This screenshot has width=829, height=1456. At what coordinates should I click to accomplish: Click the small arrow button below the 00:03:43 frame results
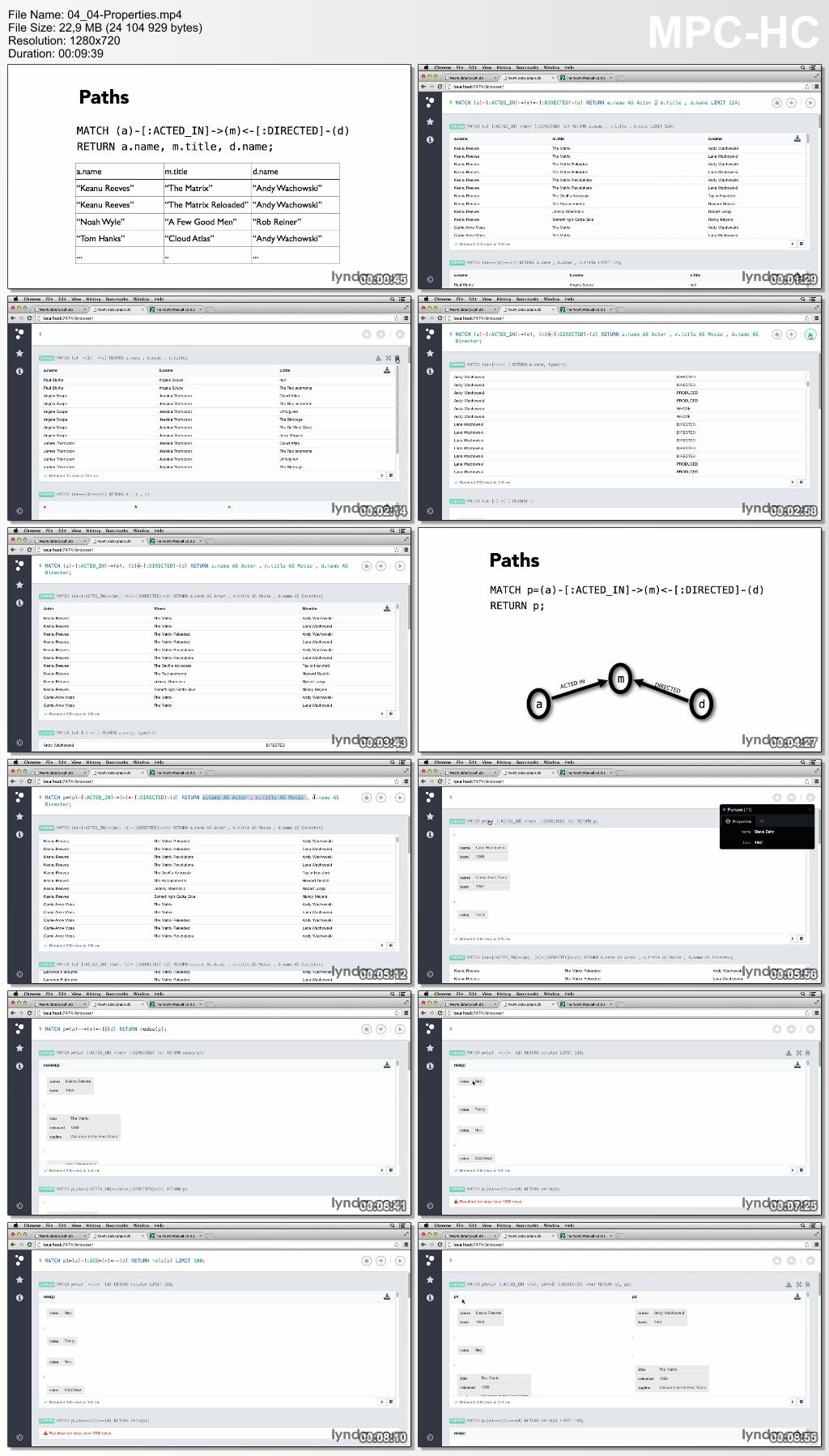click(x=382, y=714)
